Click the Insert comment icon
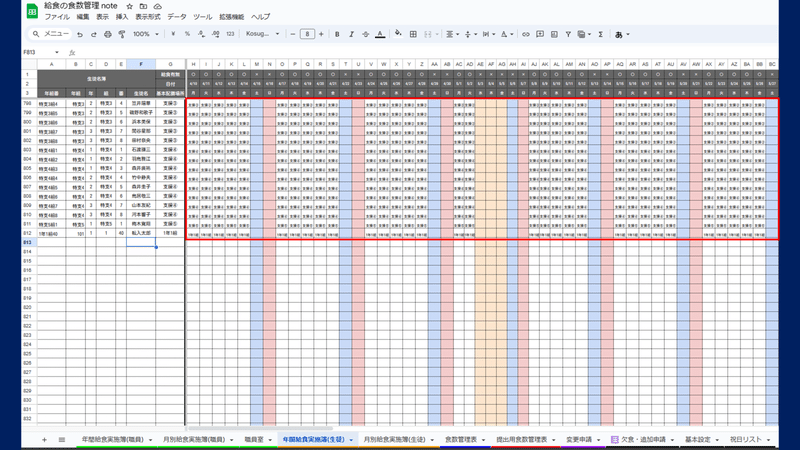Viewport: 800px width, 450px height. (x=540, y=34)
